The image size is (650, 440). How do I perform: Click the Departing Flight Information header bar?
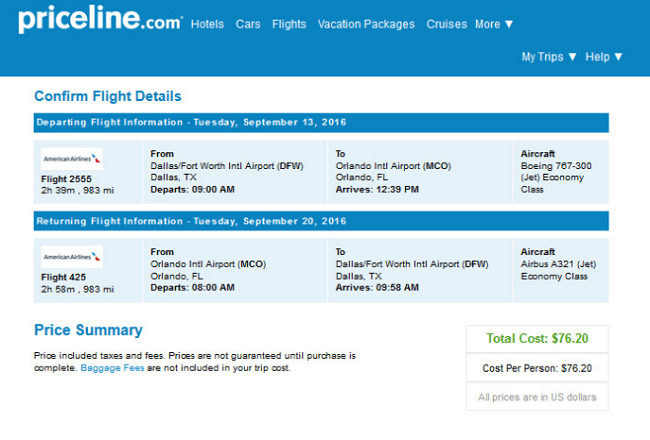[x=321, y=123]
